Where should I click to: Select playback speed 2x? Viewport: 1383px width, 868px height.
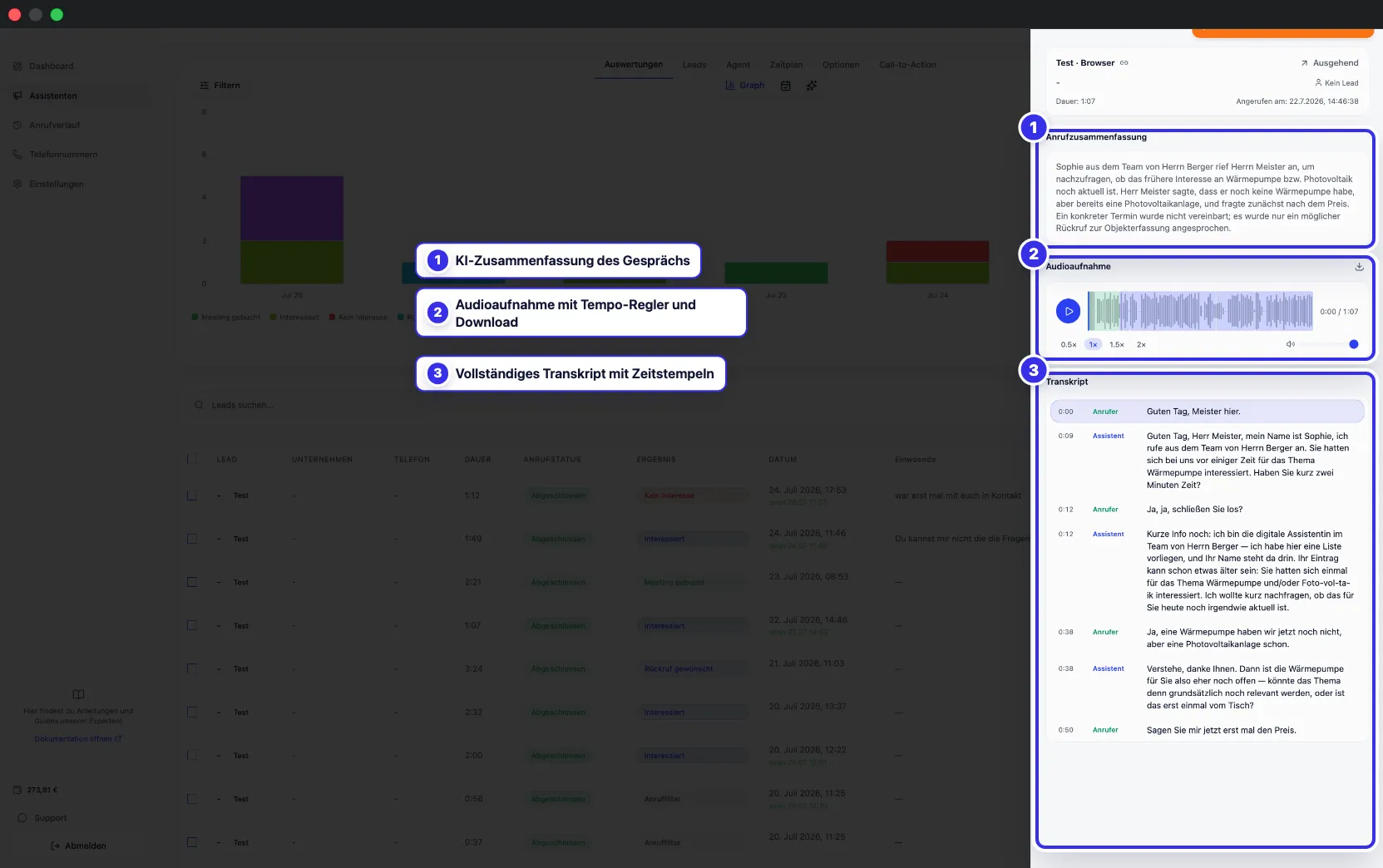[x=1141, y=344]
